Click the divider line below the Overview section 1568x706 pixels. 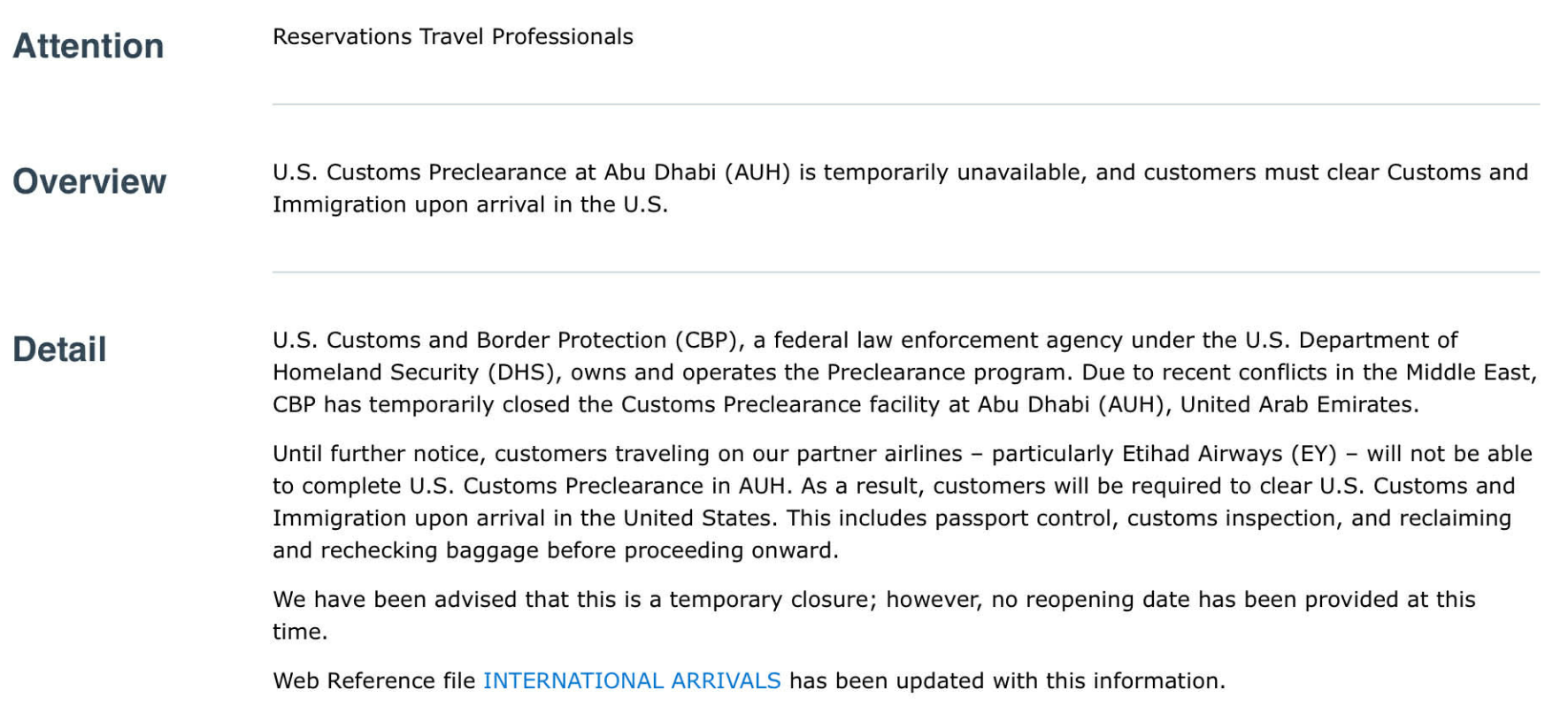click(905, 272)
